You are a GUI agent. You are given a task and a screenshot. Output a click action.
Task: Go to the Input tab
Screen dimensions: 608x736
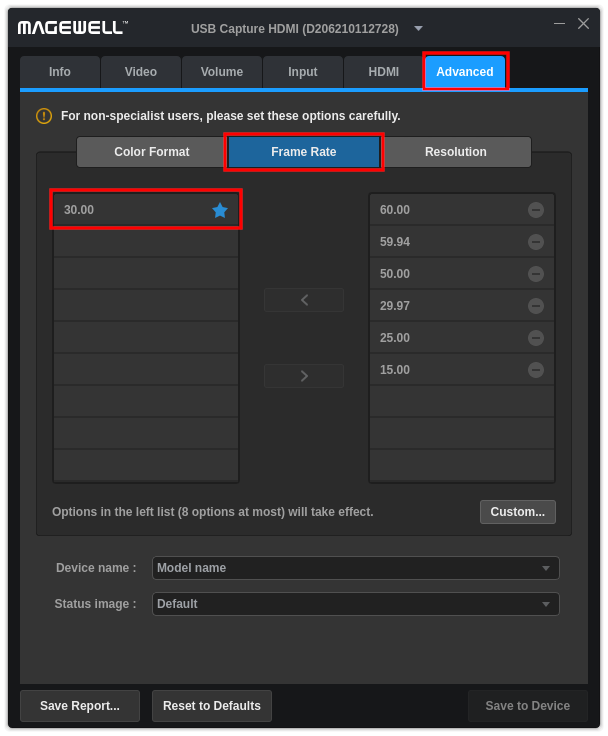[303, 72]
